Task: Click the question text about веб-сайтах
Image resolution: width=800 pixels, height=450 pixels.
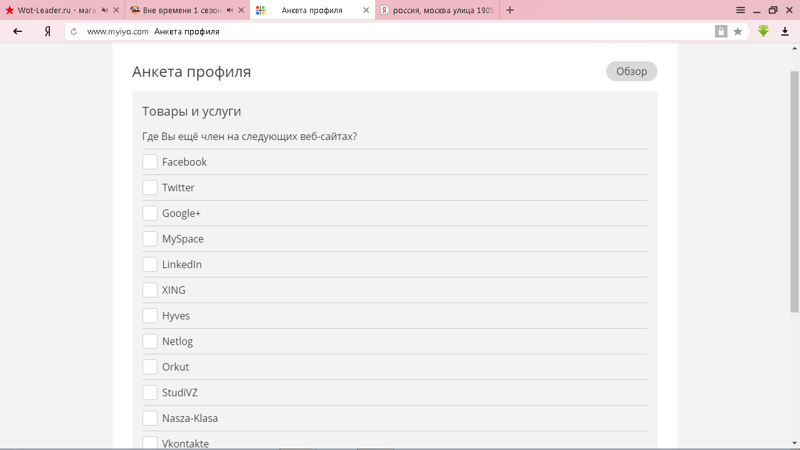Action: [x=249, y=136]
